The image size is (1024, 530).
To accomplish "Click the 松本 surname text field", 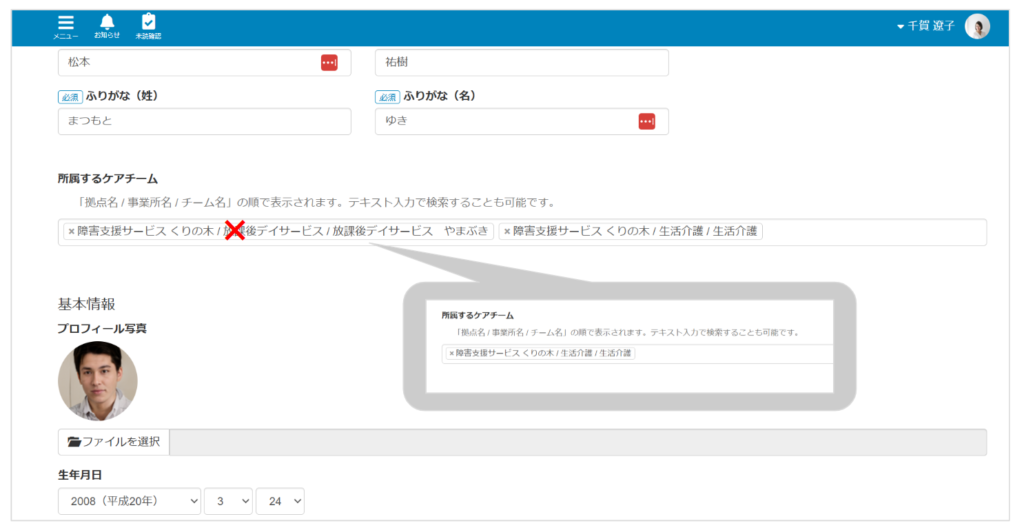I will (185, 62).
